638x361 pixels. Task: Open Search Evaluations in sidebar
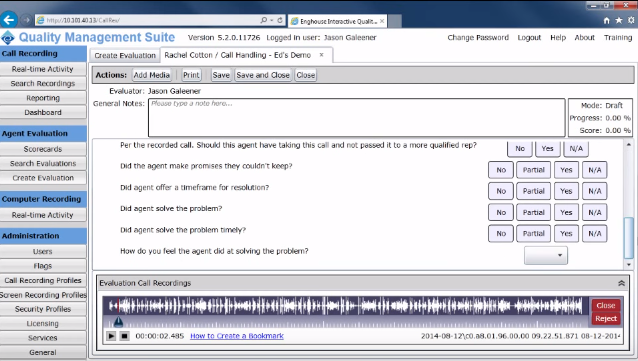43,163
